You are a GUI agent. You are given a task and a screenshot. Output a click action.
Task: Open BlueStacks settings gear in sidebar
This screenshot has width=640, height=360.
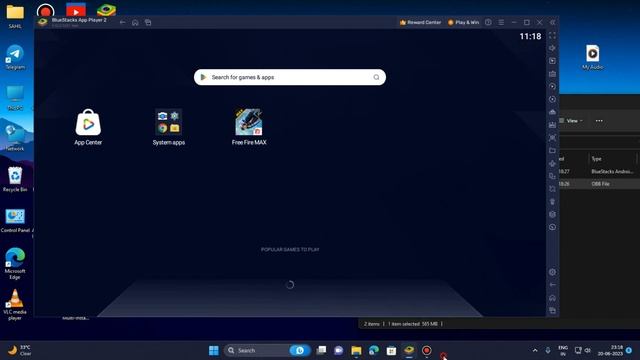click(552, 272)
